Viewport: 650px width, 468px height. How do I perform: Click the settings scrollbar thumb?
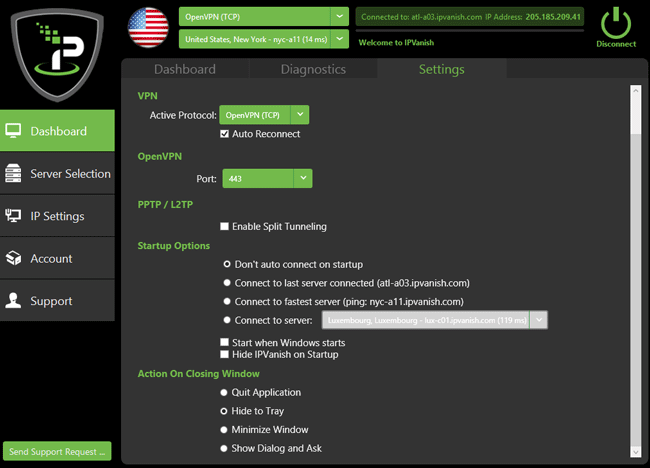(x=635, y=115)
